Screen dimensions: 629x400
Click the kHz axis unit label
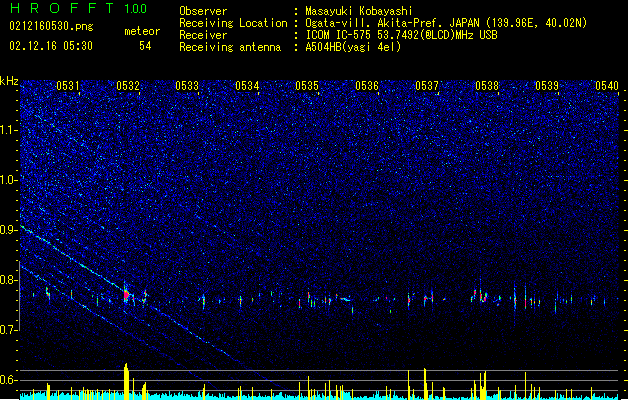point(9,81)
